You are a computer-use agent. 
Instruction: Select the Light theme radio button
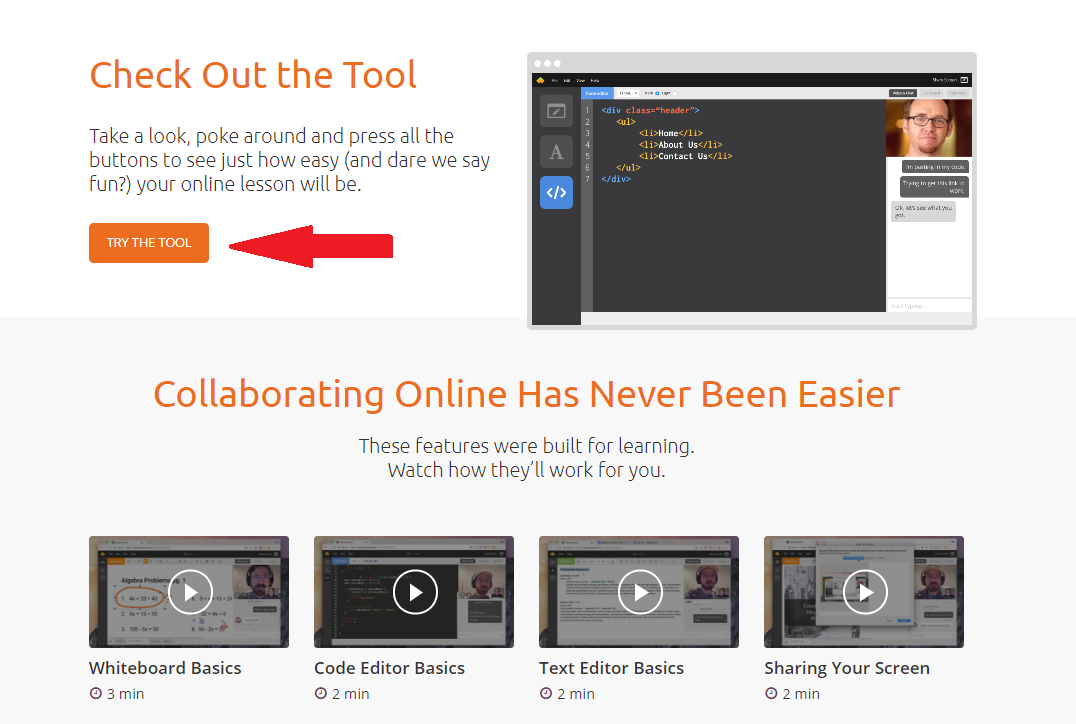675,93
